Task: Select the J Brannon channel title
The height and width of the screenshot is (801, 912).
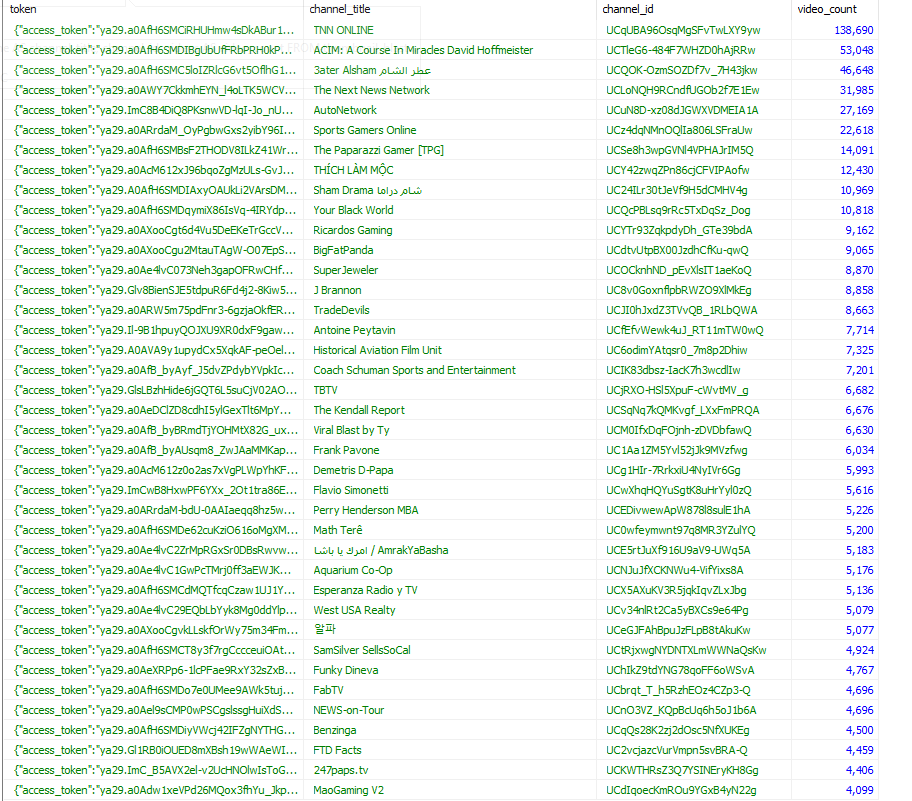Action: point(337,290)
